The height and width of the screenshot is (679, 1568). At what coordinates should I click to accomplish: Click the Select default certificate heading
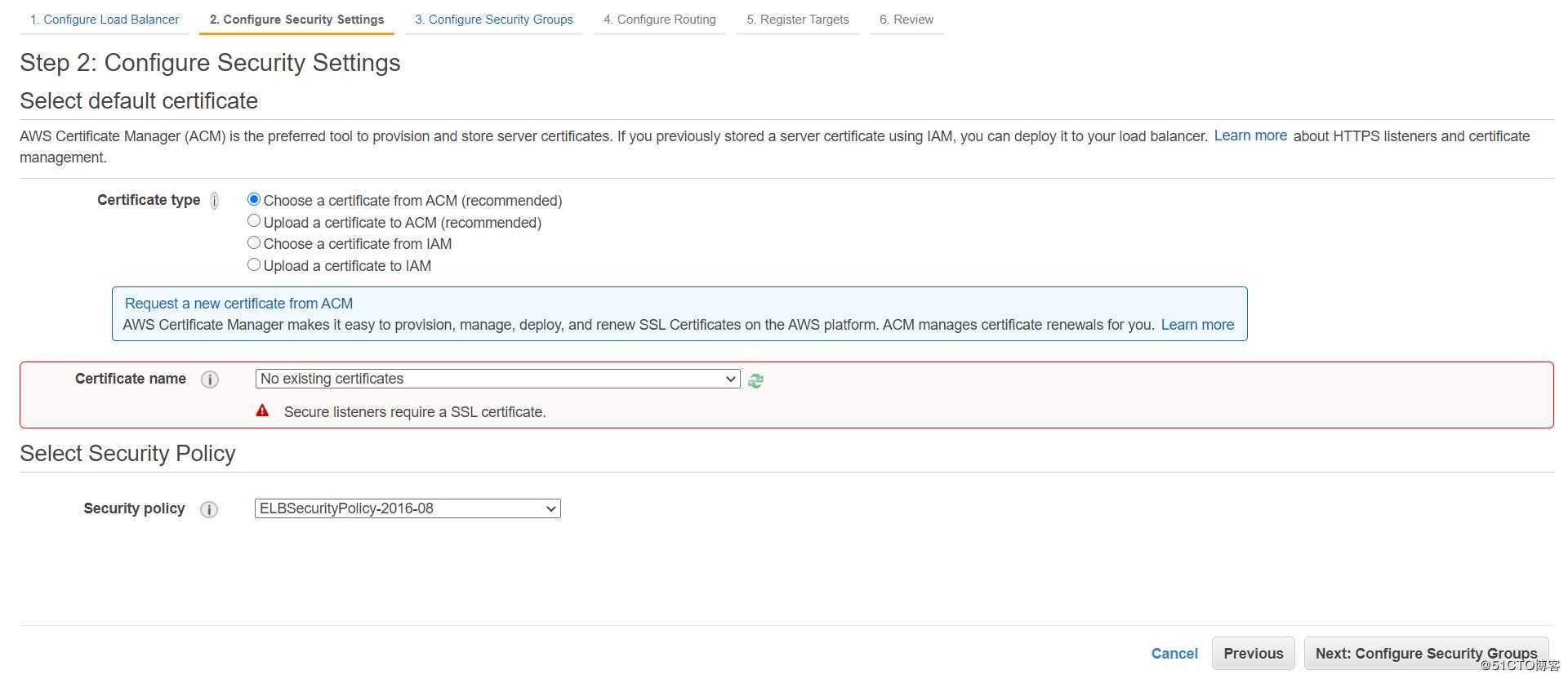click(x=139, y=101)
